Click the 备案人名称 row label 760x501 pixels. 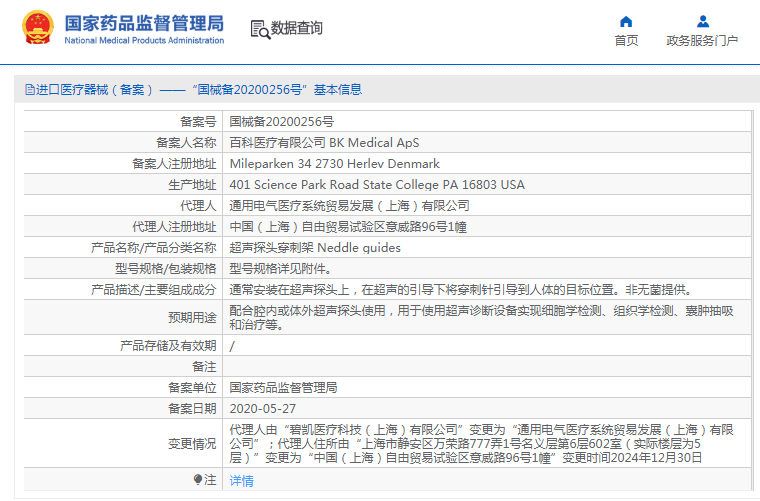click(x=186, y=142)
